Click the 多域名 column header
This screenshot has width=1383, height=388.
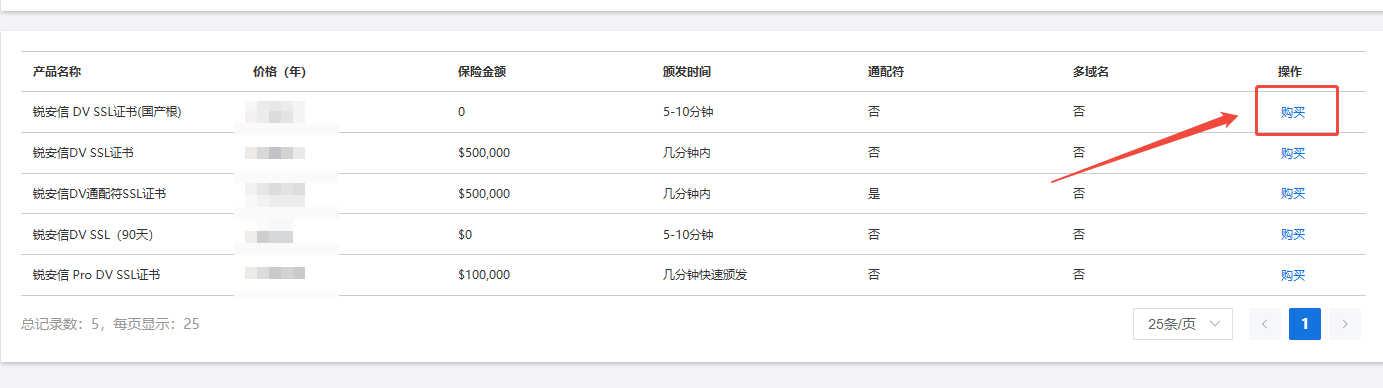(x=1091, y=72)
